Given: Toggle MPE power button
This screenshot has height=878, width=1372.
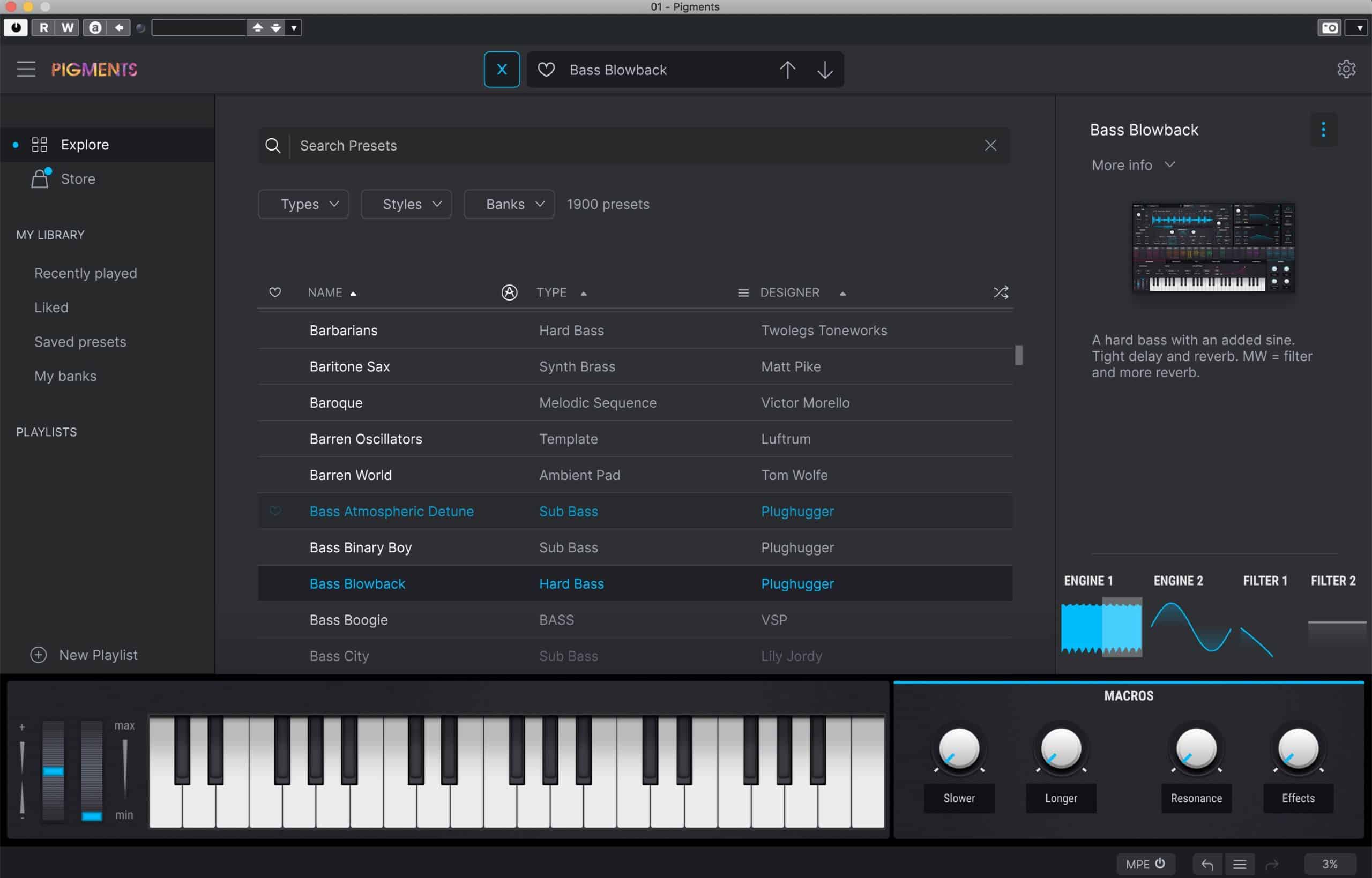Looking at the screenshot, I should (x=1145, y=864).
